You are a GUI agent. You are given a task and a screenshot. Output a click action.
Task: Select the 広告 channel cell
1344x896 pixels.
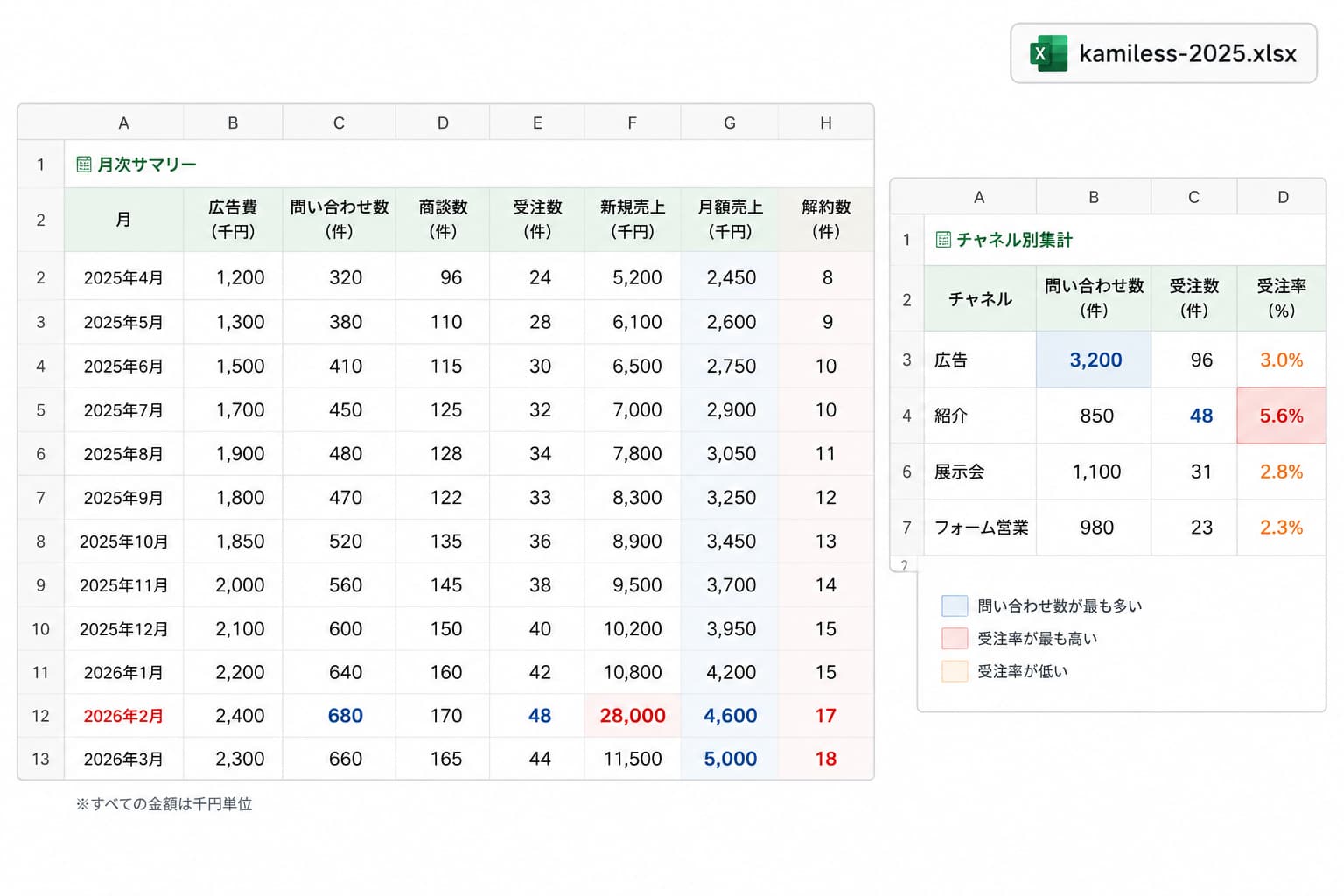click(x=981, y=360)
